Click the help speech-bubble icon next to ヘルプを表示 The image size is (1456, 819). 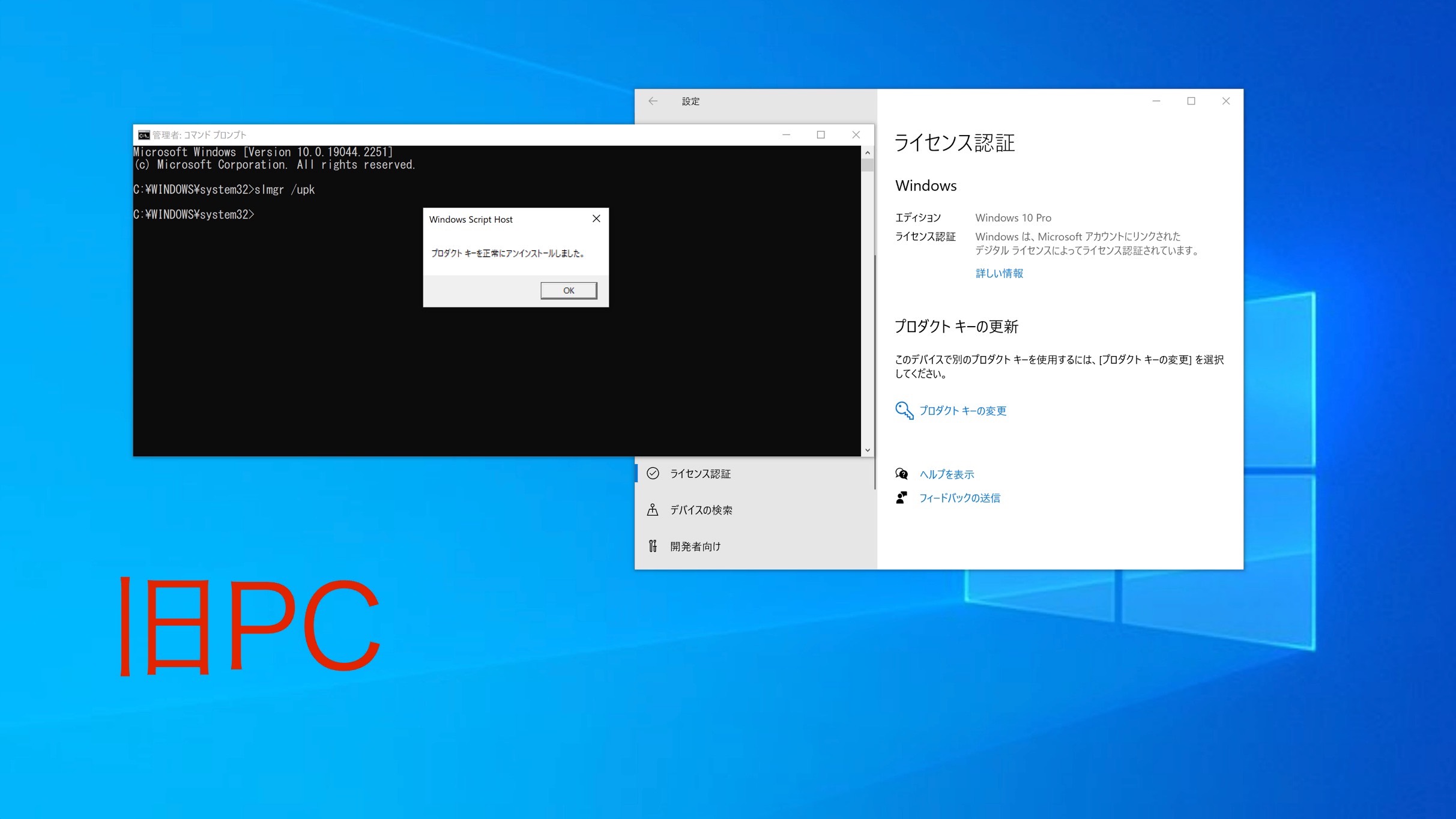[x=901, y=474]
